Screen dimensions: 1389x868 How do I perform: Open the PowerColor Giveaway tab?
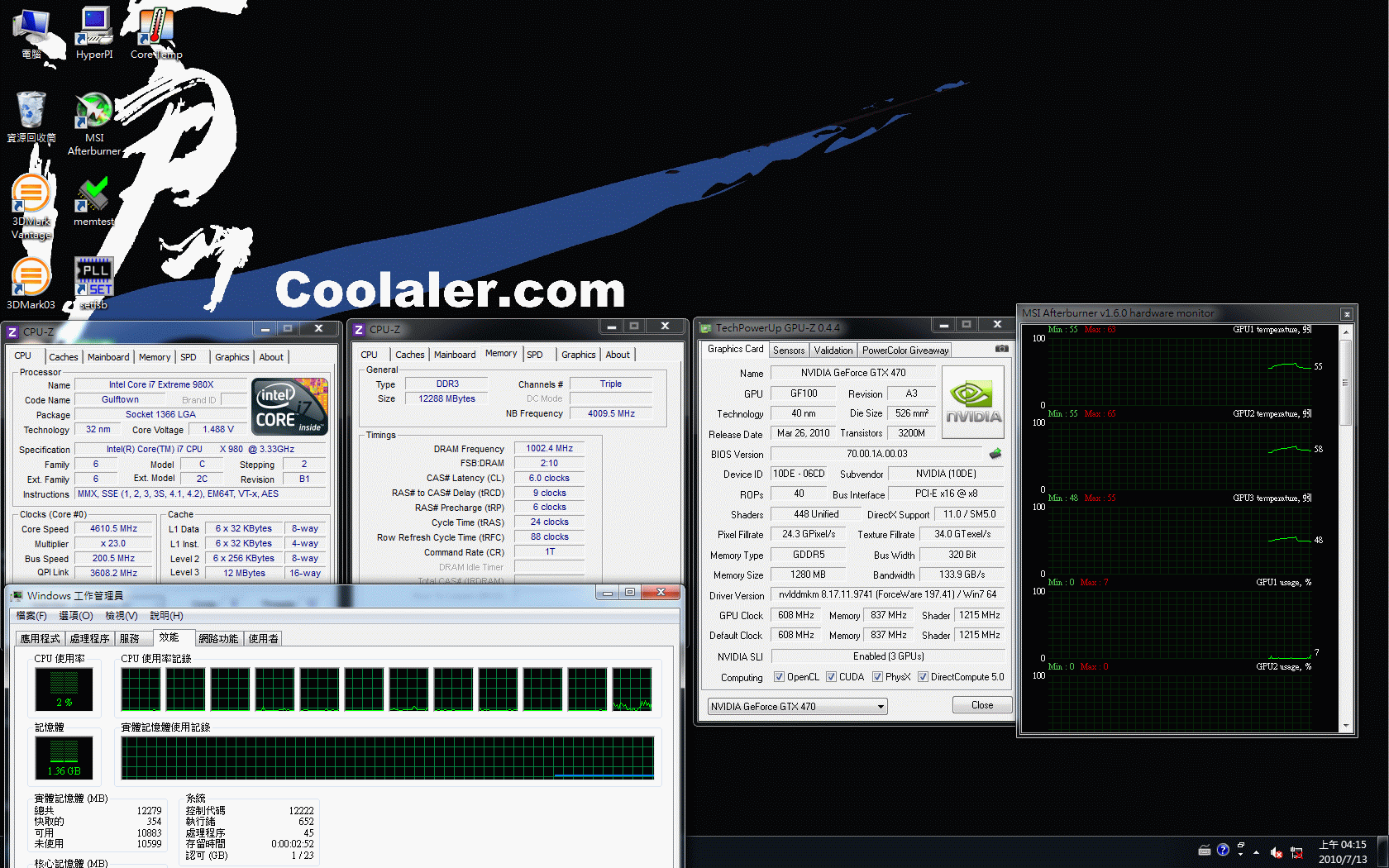(x=905, y=351)
